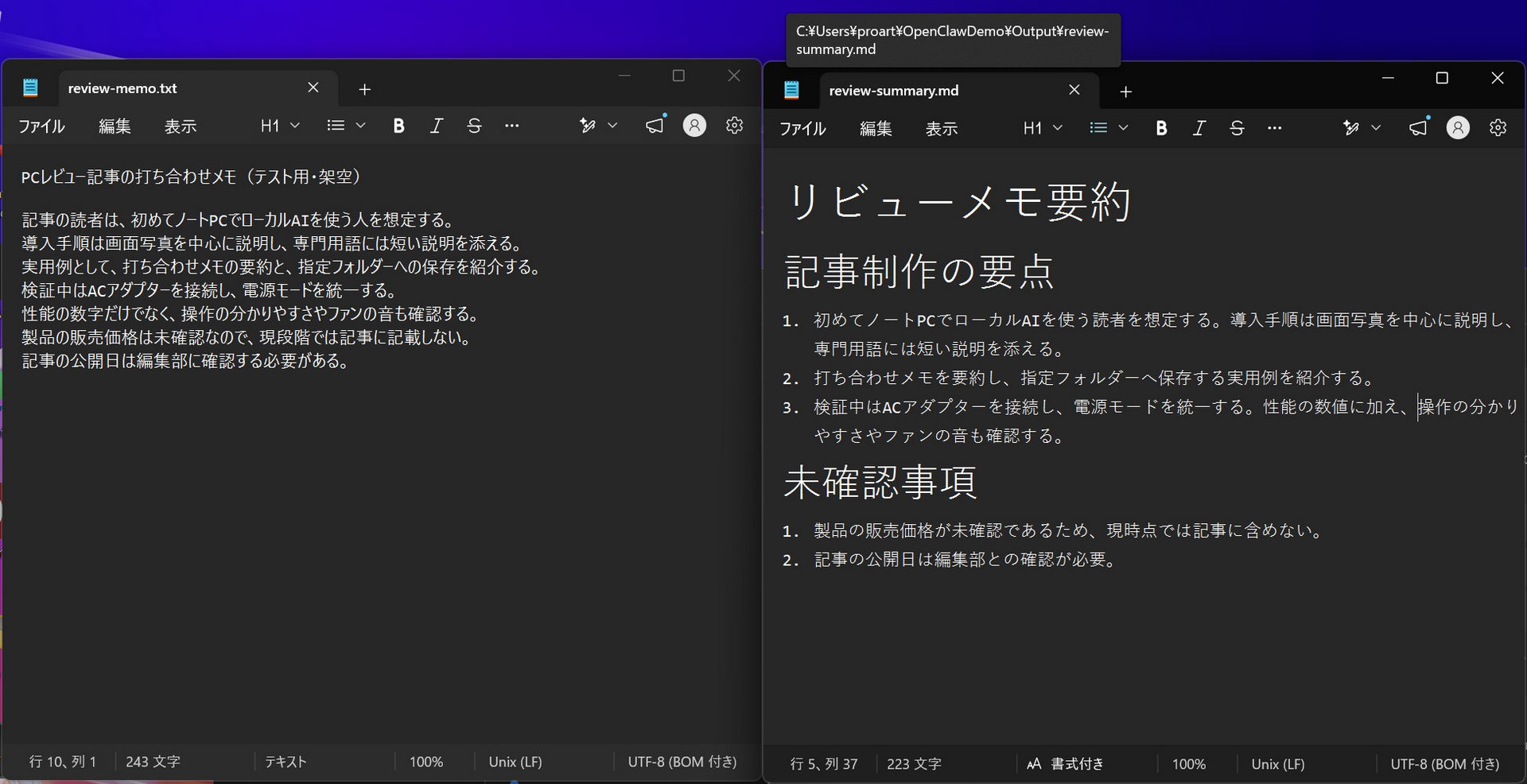The width and height of the screenshot is (1527, 784).
Task: Open 編集 menu in review-memo.txt window
Action: pyautogui.click(x=115, y=126)
